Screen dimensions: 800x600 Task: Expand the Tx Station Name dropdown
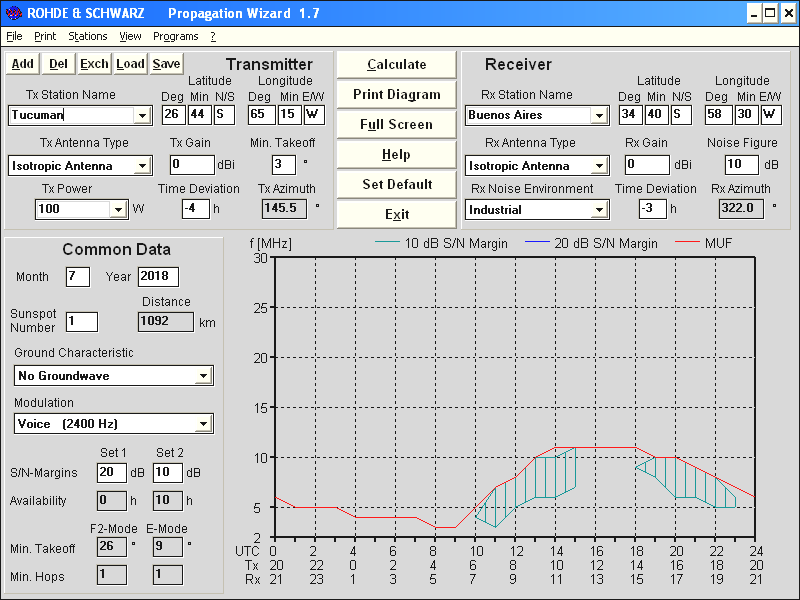[142, 115]
